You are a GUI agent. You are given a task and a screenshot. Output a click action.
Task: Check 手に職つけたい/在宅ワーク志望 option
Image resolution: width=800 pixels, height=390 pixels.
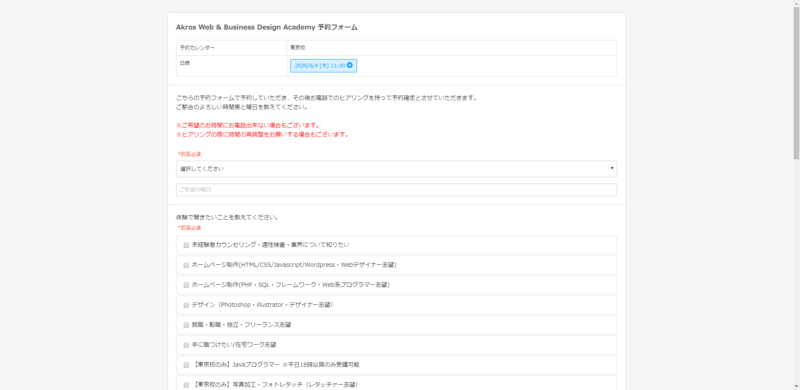pyautogui.click(x=186, y=345)
